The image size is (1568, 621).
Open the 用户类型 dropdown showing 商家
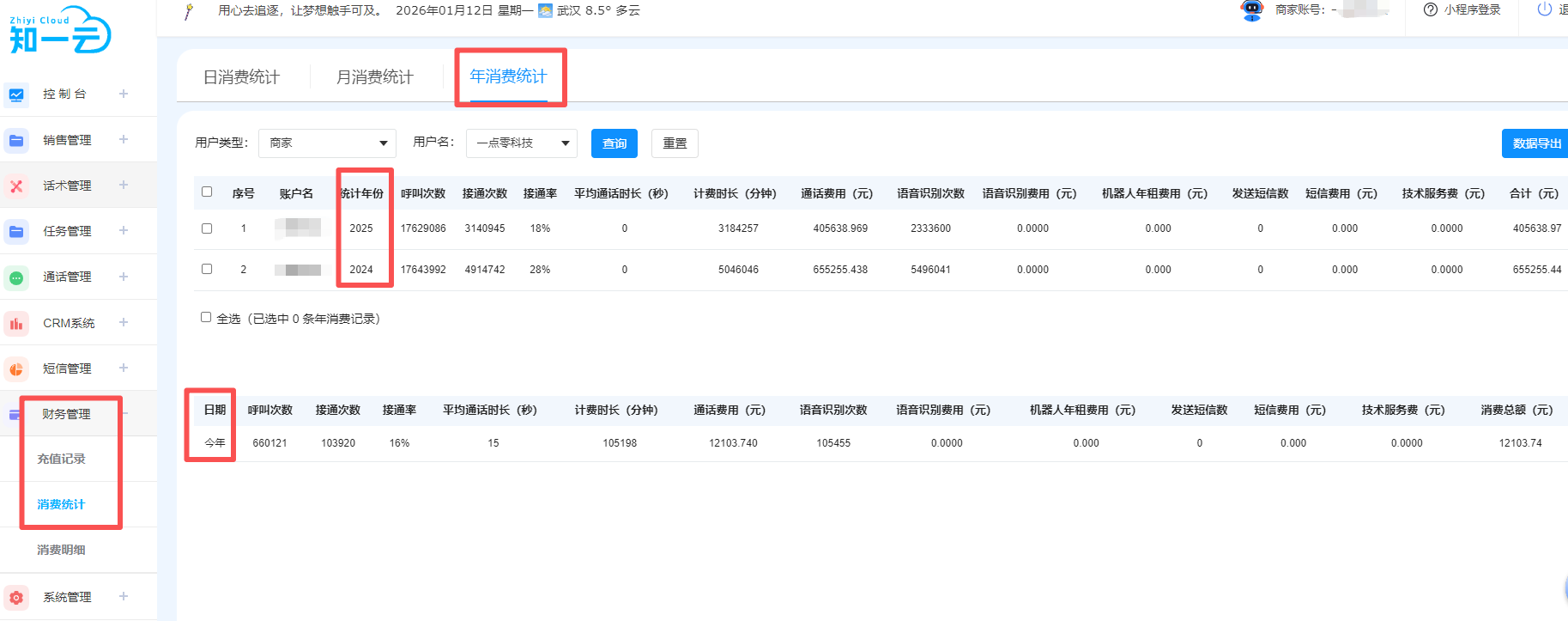click(x=327, y=143)
